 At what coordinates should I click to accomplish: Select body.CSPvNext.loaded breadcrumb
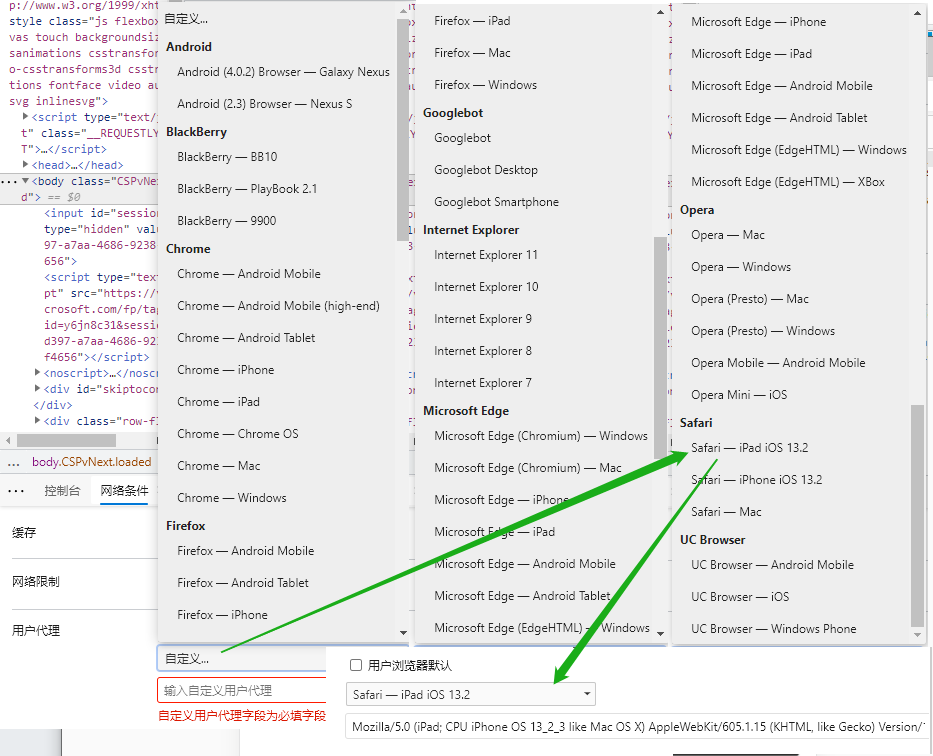point(92,462)
